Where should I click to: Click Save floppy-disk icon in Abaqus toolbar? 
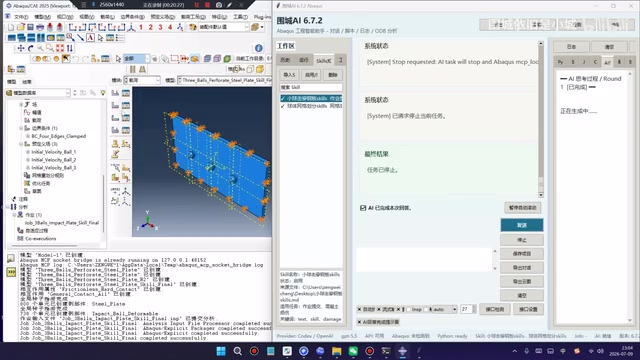tap(30, 27)
